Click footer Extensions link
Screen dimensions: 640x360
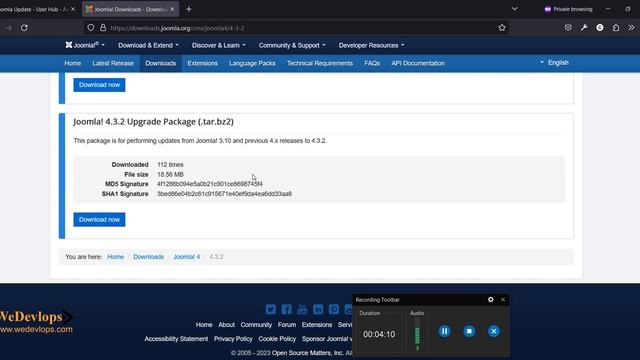point(317,325)
